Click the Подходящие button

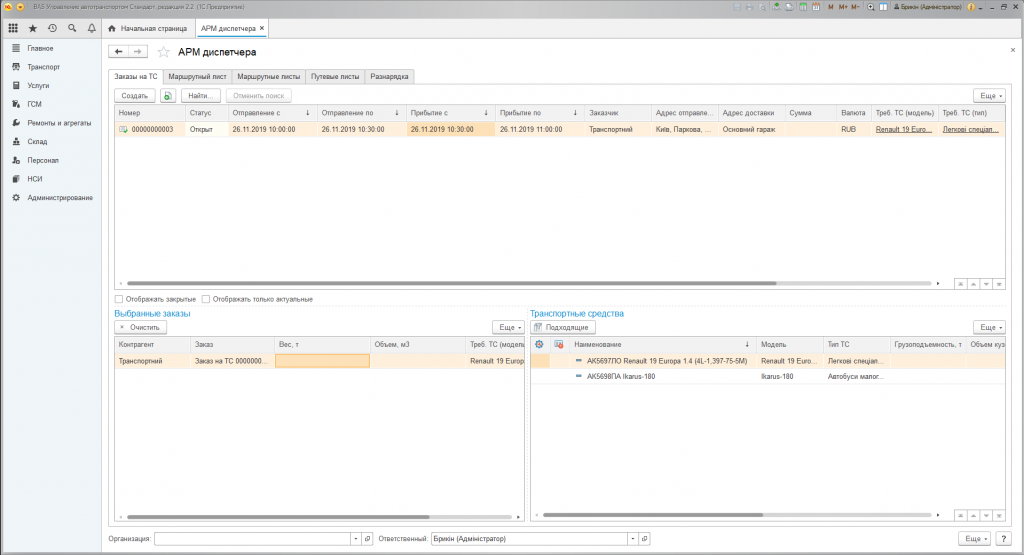coord(563,327)
